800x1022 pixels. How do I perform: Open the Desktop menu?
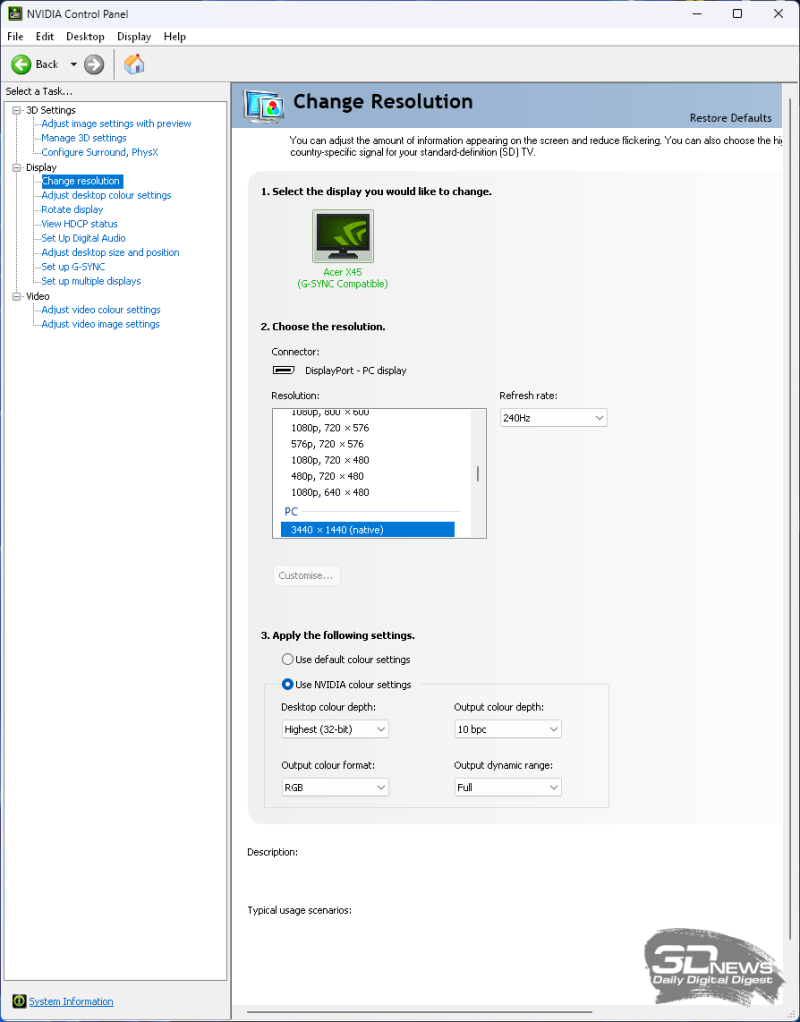click(85, 36)
